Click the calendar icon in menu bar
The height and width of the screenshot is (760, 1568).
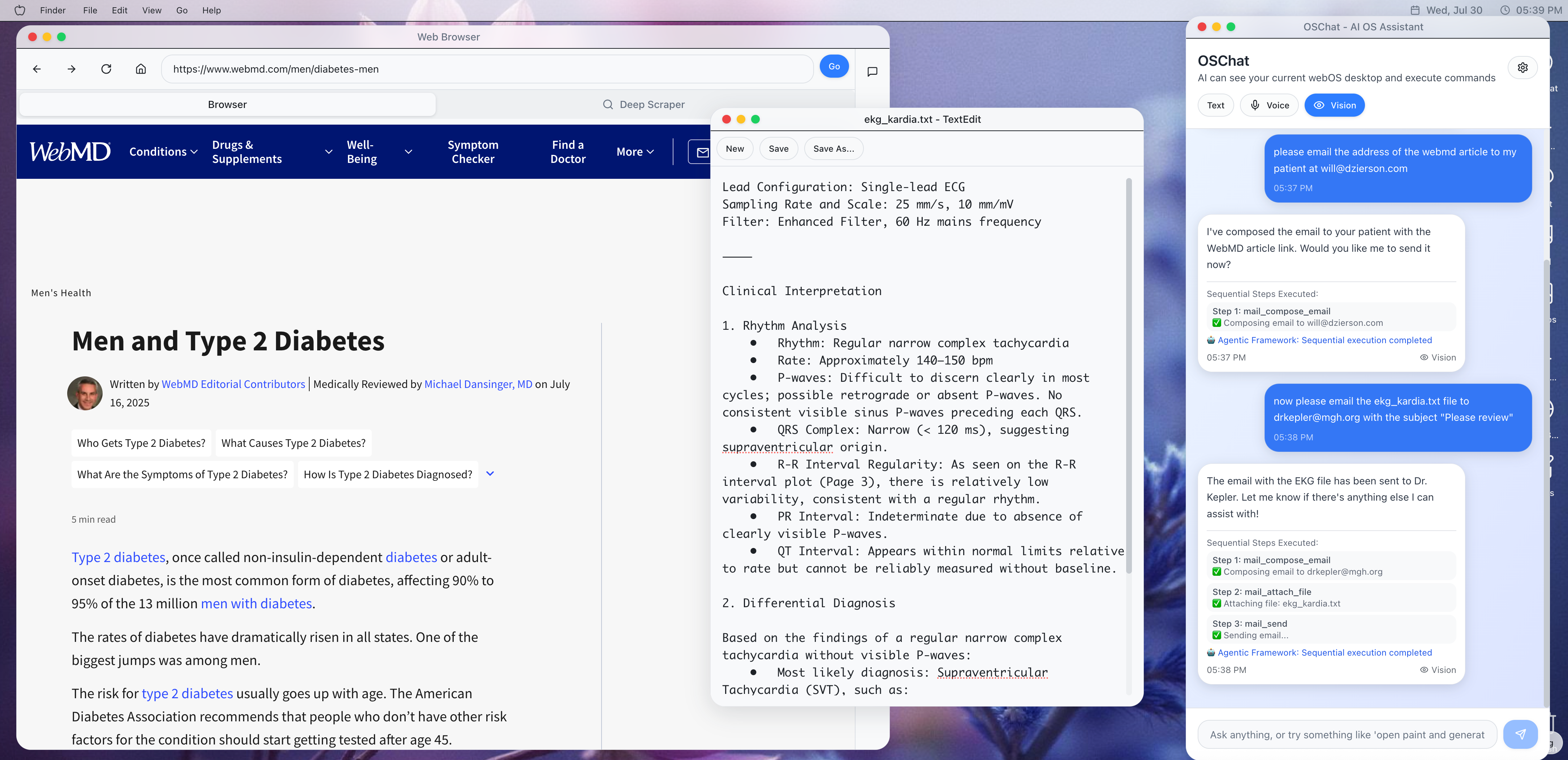point(1415,10)
